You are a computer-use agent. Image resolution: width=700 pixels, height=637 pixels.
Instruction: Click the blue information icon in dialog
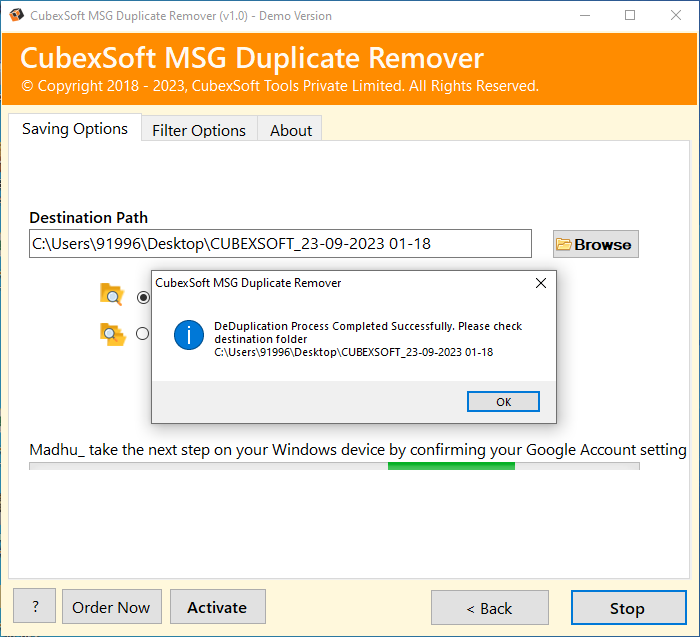pyautogui.click(x=189, y=335)
